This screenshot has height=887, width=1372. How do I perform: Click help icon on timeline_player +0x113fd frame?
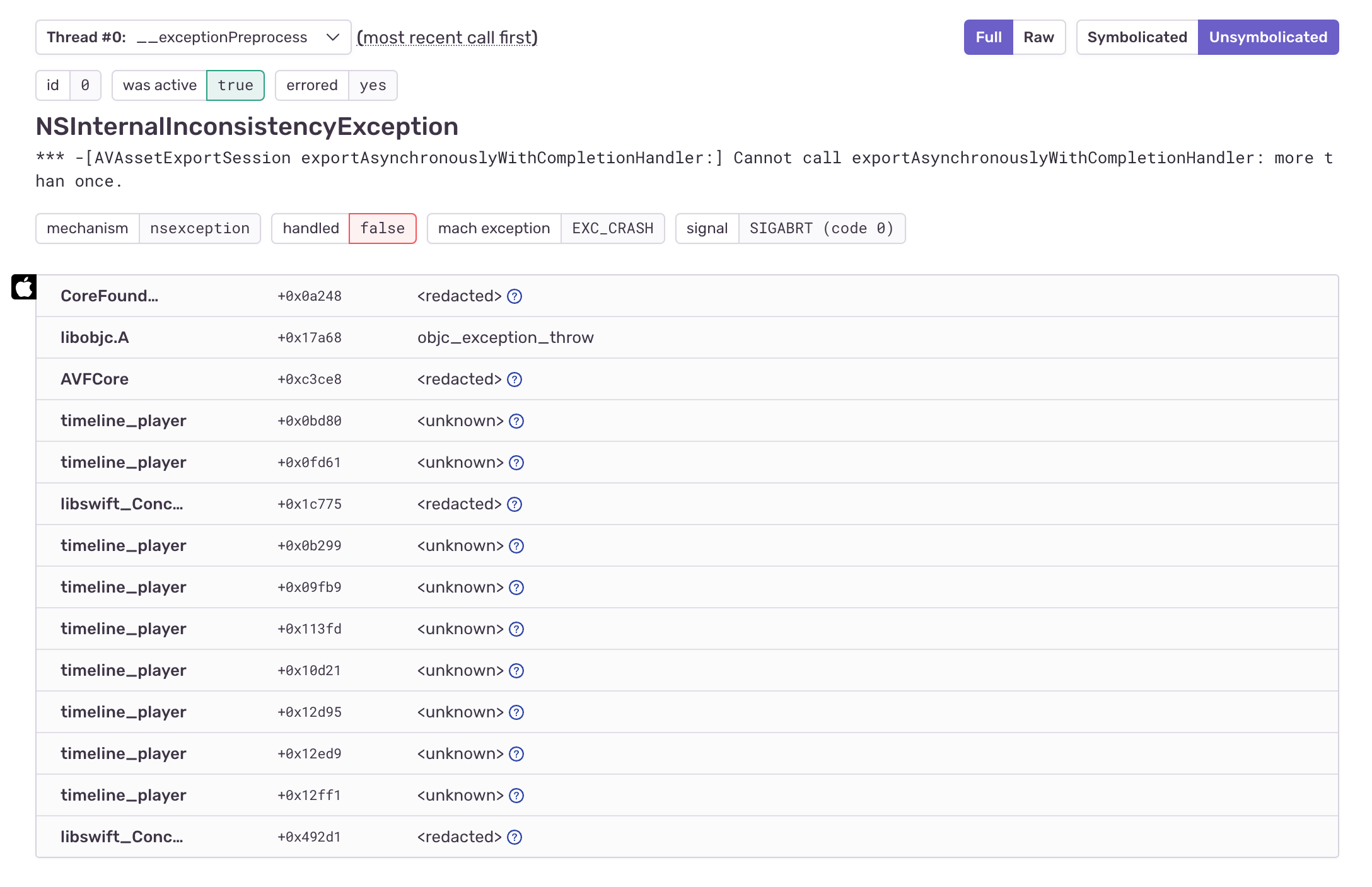coord(516,629)
